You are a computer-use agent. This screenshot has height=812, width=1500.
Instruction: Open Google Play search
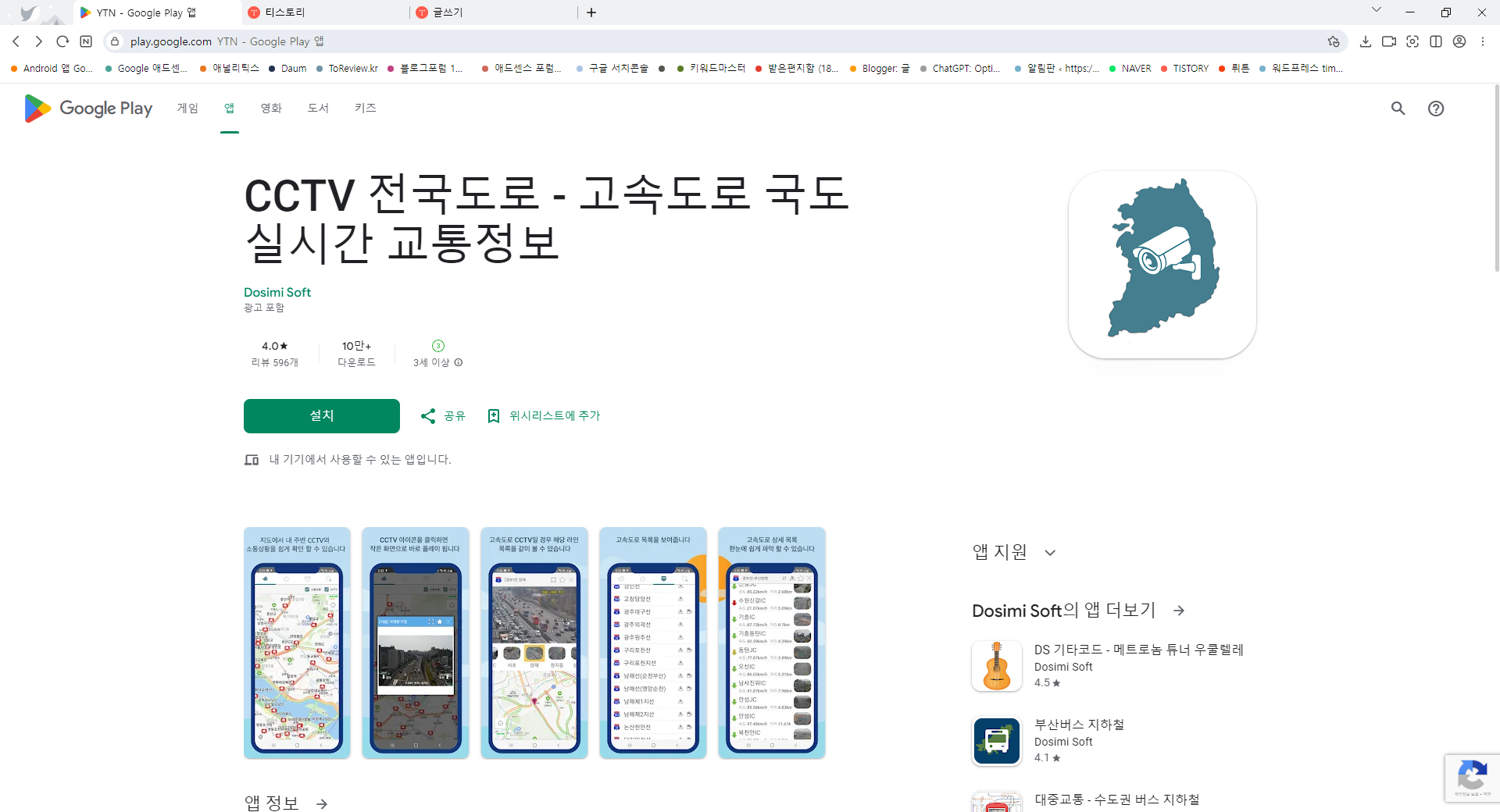pyautogui.click(x=1398, y=108)
